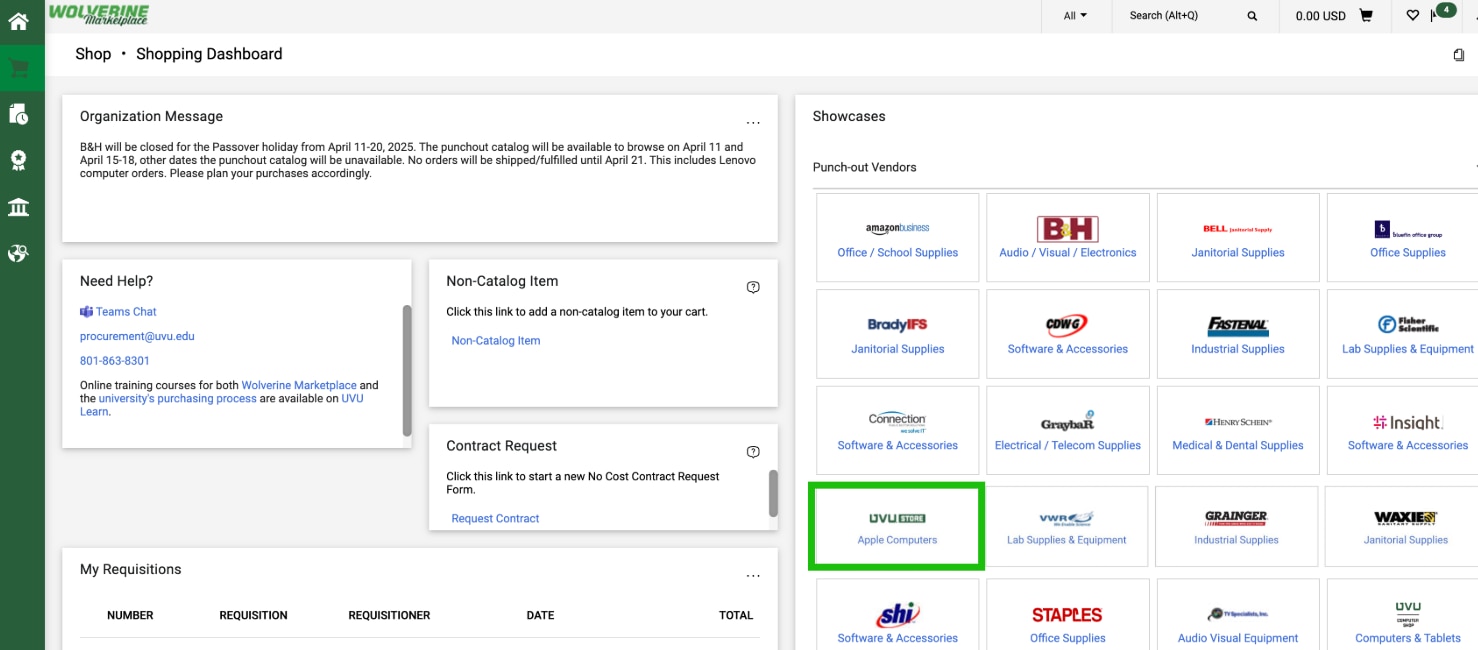This screenshot has width=1478, height=650.
Task: Open CDW-G Software & Accessories tile
Action: 1068,335
